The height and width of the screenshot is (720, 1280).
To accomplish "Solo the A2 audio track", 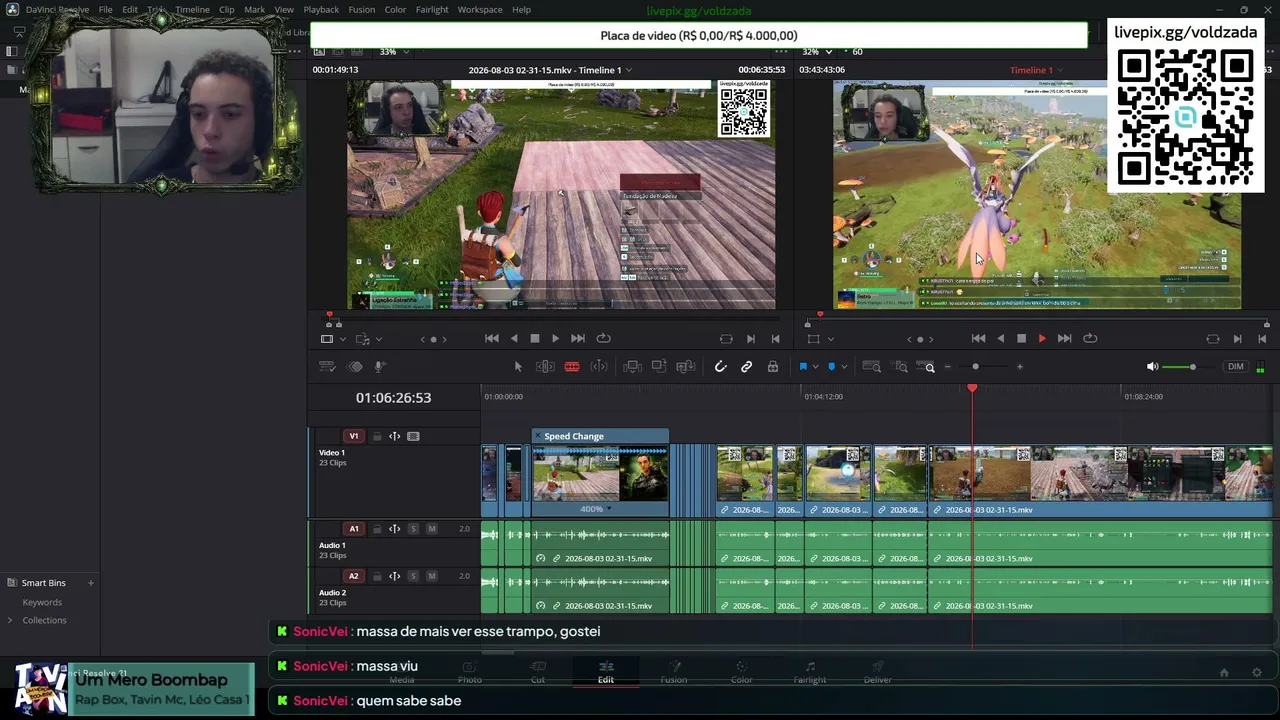I will [x=413, y=576].
